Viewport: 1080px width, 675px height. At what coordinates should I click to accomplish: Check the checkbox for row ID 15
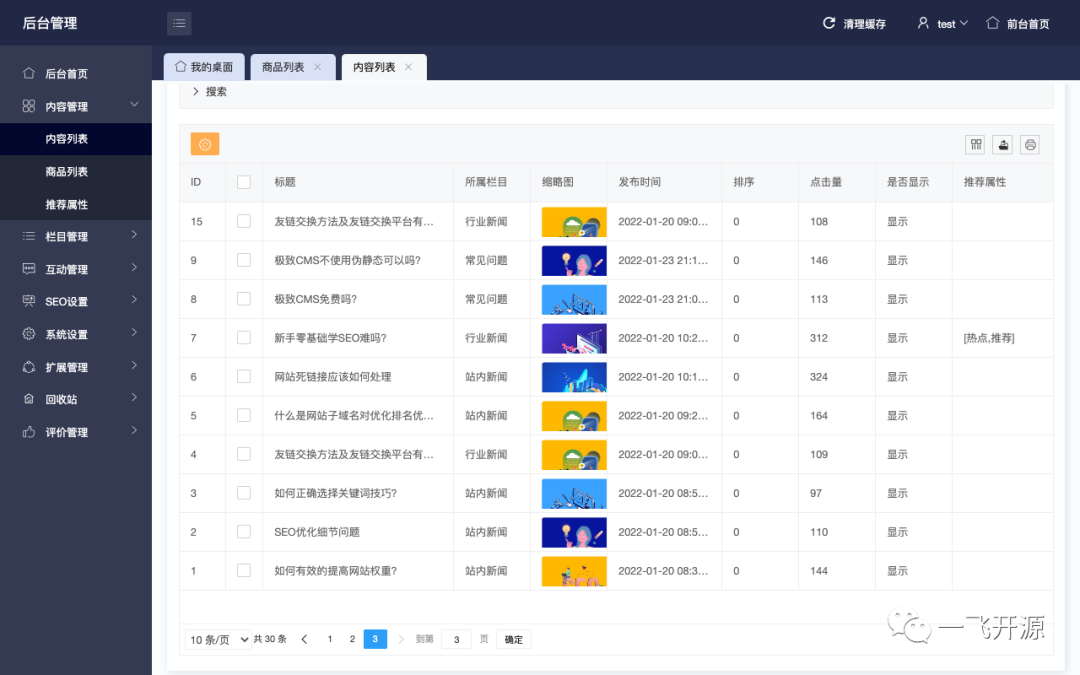pyautogui.click(x=244, y=221)
